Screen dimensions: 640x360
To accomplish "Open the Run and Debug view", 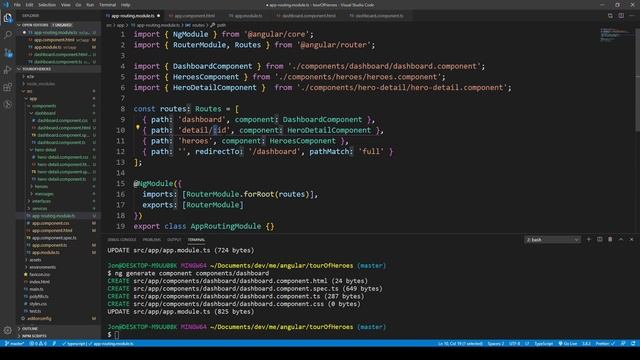I will pos(8,70).
